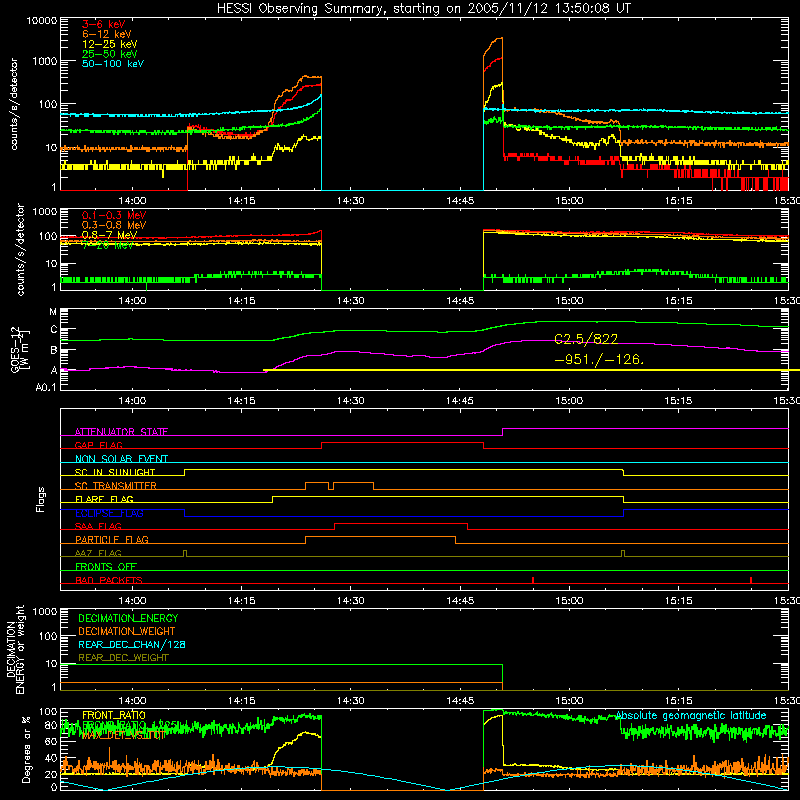Screen dimensions: 800x800
Task: Select the SAA_FLAG label
Action: point(98,526)
